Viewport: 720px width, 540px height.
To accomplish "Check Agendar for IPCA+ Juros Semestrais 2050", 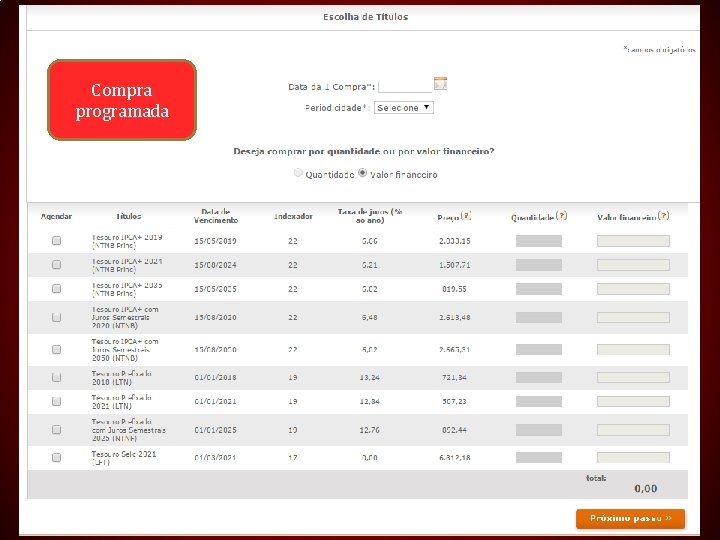I will 56,349.
